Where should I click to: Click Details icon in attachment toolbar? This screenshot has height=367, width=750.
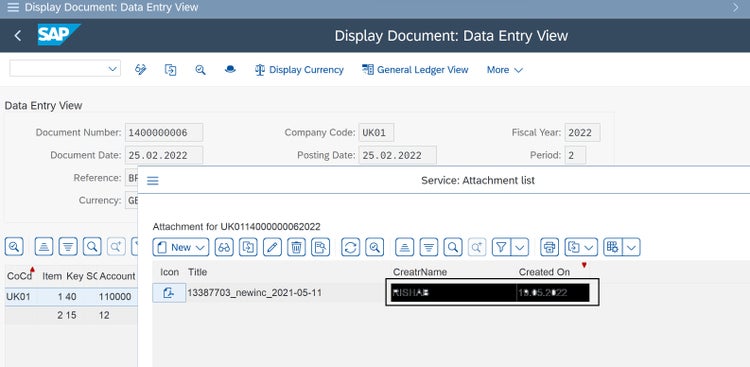[375, 247]
